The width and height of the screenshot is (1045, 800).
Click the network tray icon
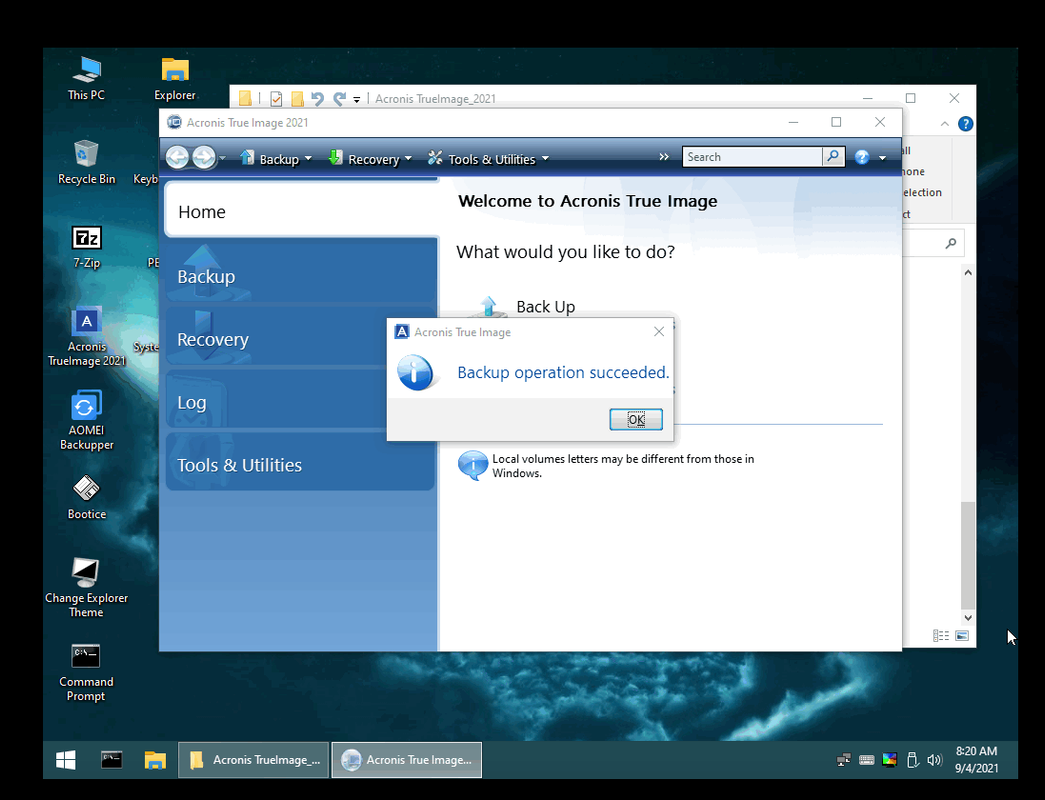click(x=844, y=760)
